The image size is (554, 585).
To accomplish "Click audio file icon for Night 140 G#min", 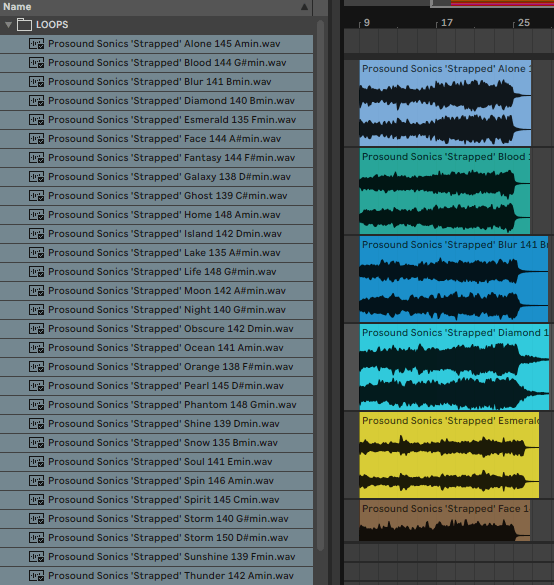I will click(37, 310).
